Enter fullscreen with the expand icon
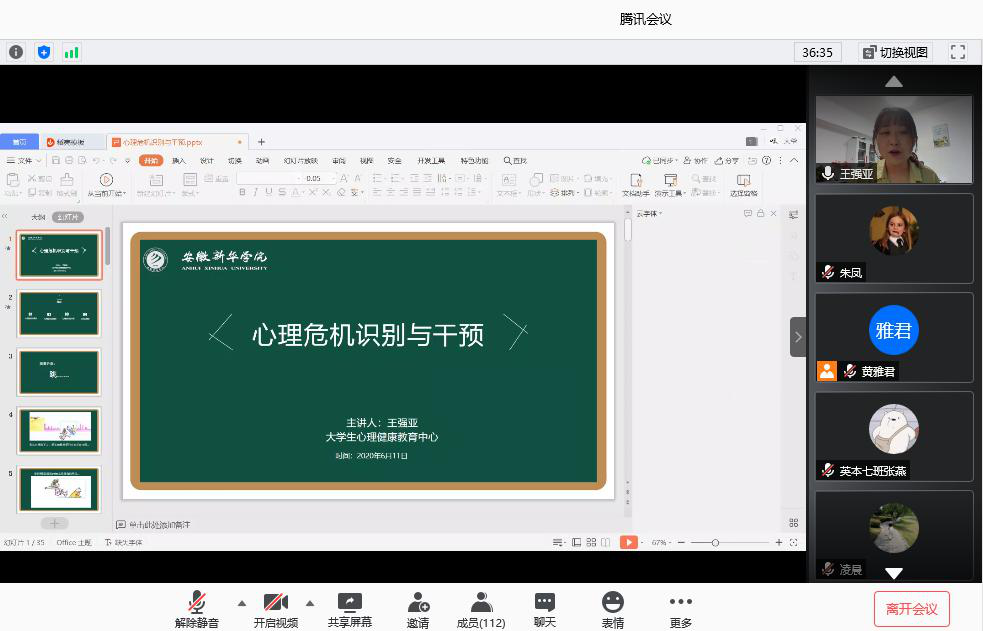 point(957,52)
